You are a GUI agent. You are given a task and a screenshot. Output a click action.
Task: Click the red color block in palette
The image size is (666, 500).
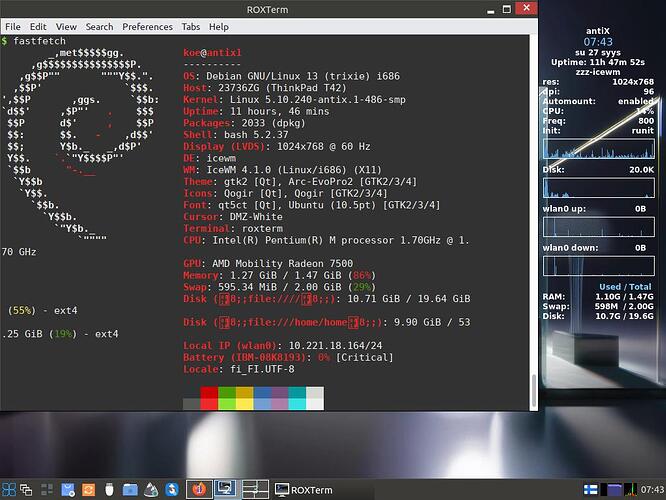[x=209, y=398]
